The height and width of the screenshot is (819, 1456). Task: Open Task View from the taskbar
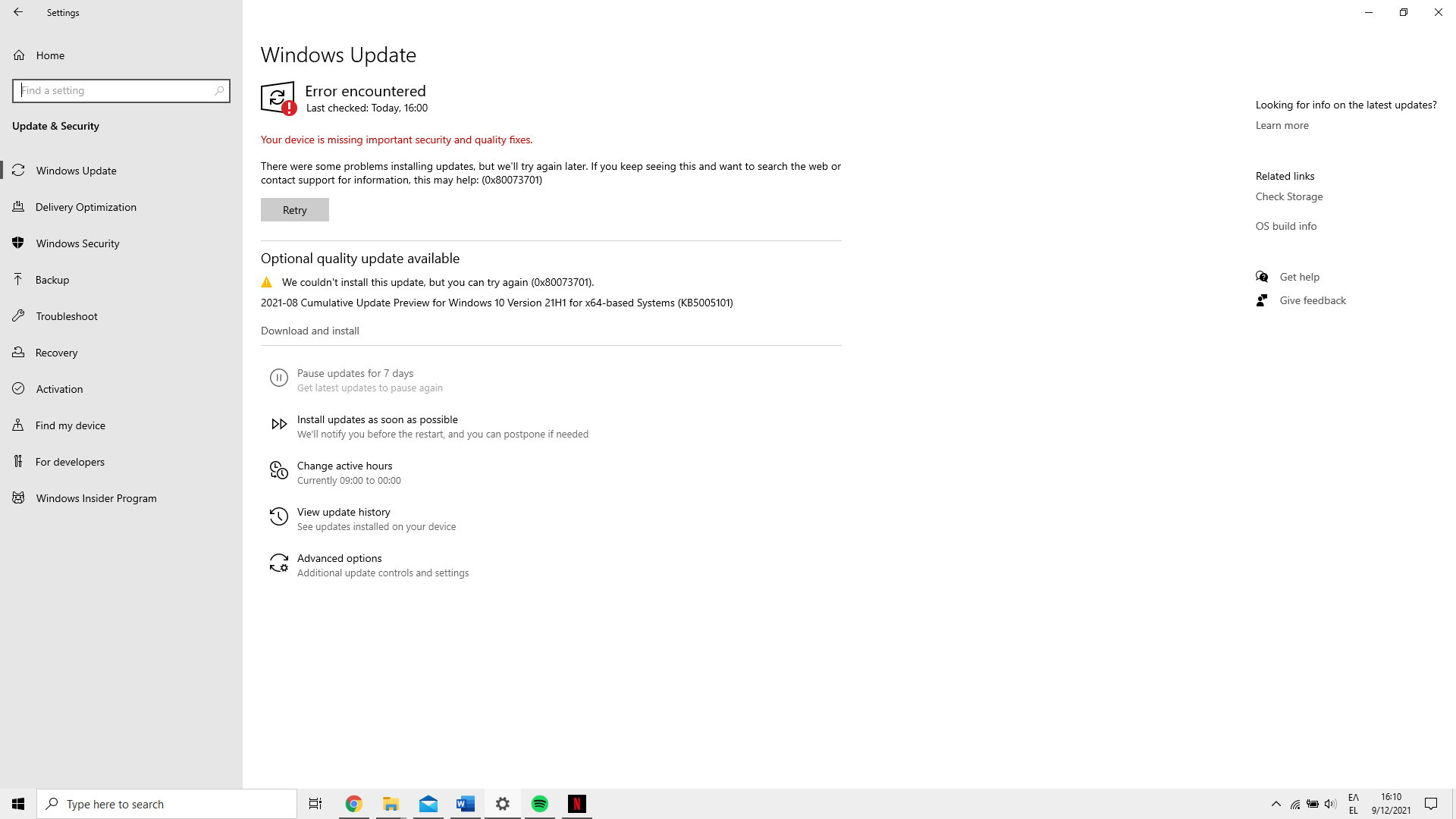315,804
